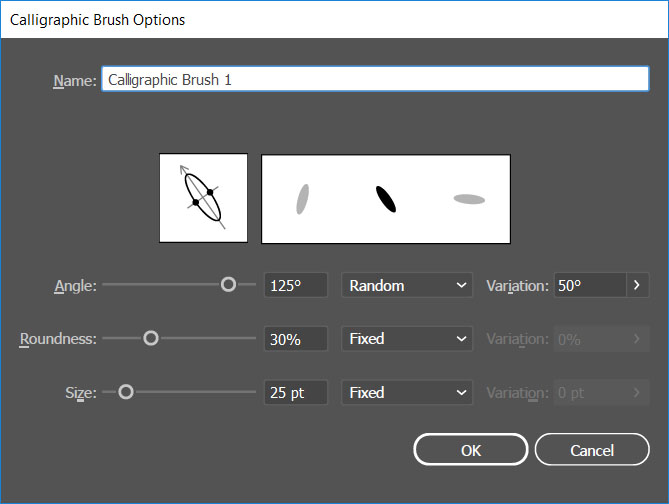
Task: Click the center black brush preview sample
Action: (x=386, y=199)
